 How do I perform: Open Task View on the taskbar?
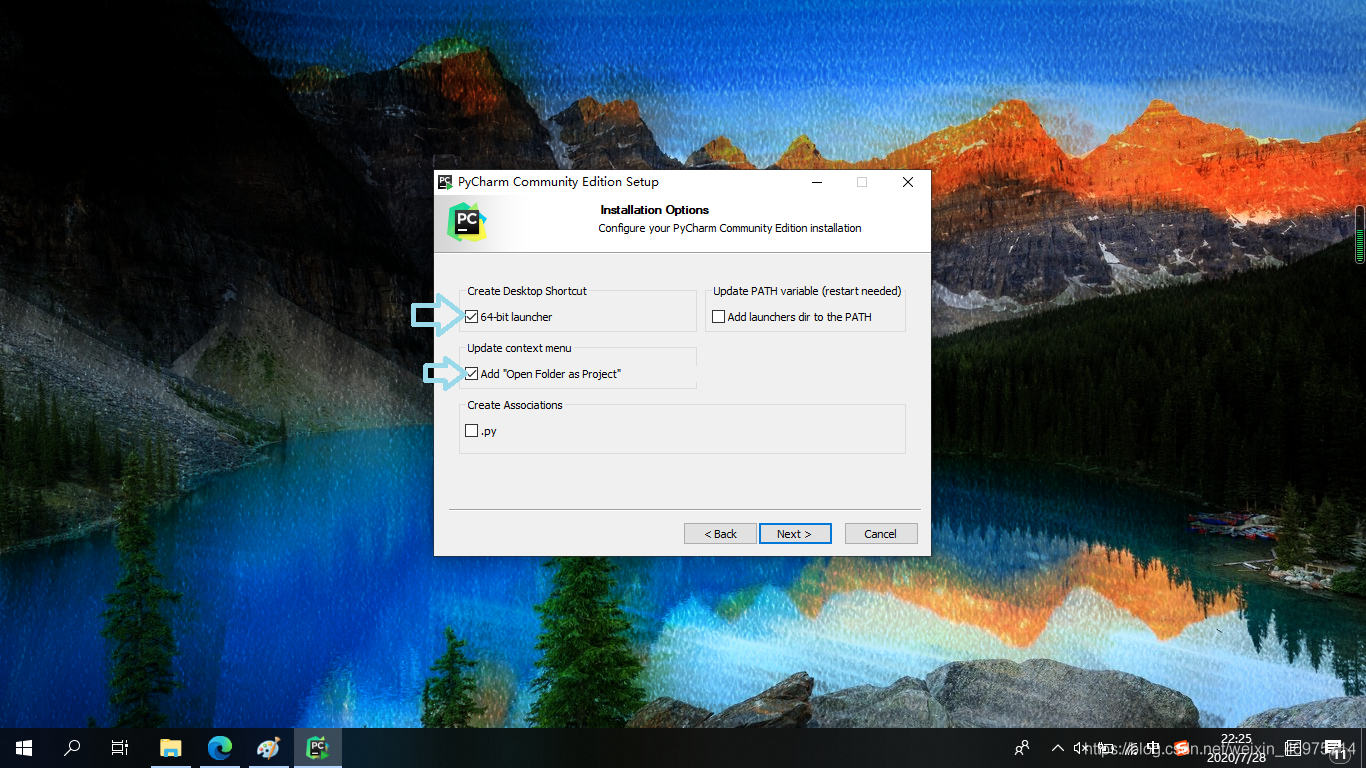120,748
